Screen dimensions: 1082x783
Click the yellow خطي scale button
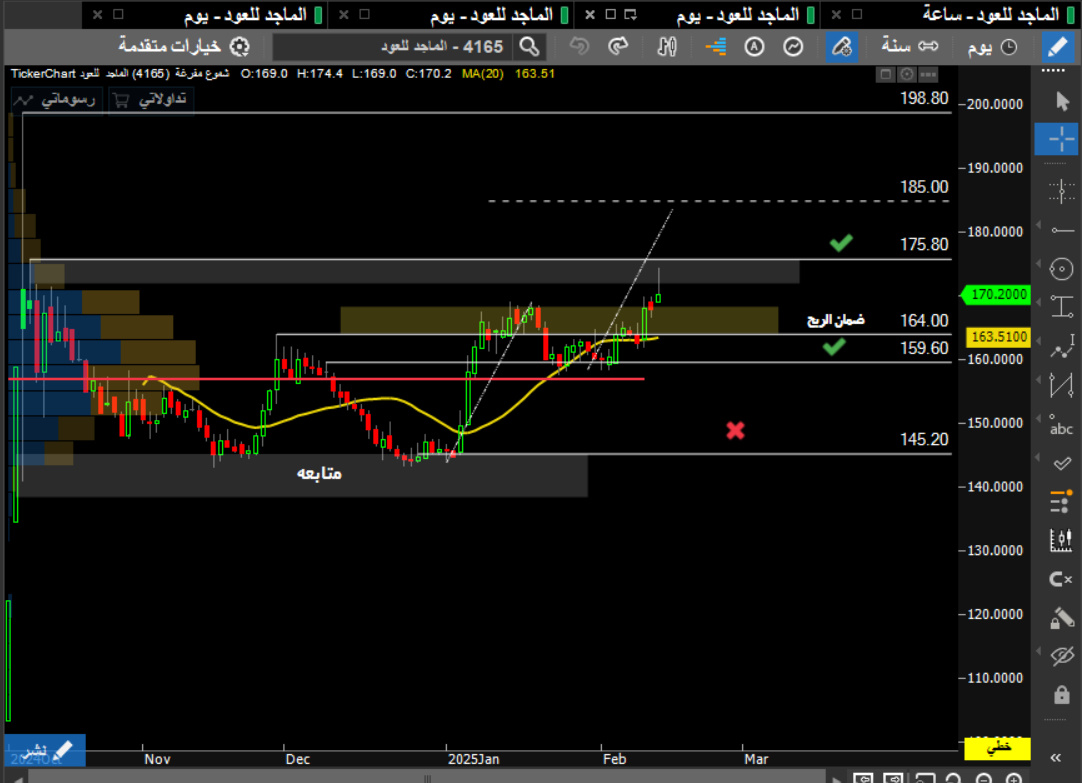[x=998, y=747]
